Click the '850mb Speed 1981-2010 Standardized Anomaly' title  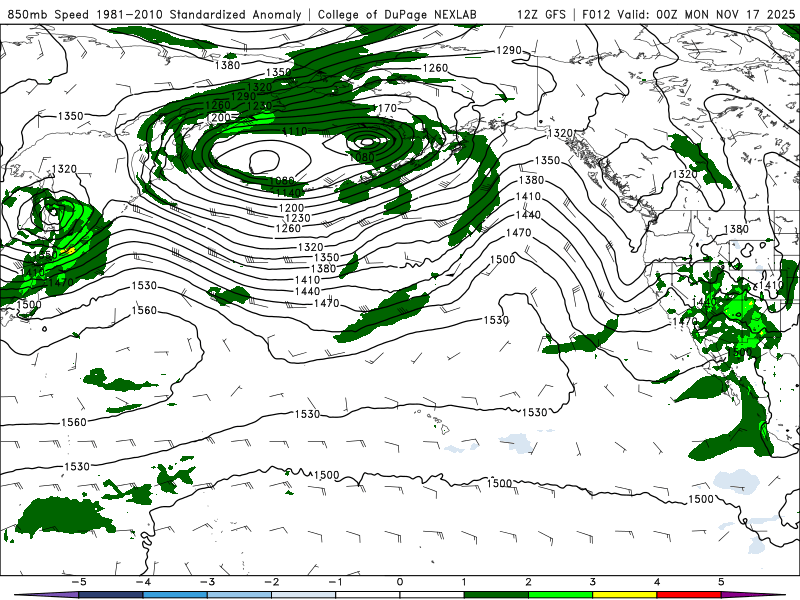[155, 14]
